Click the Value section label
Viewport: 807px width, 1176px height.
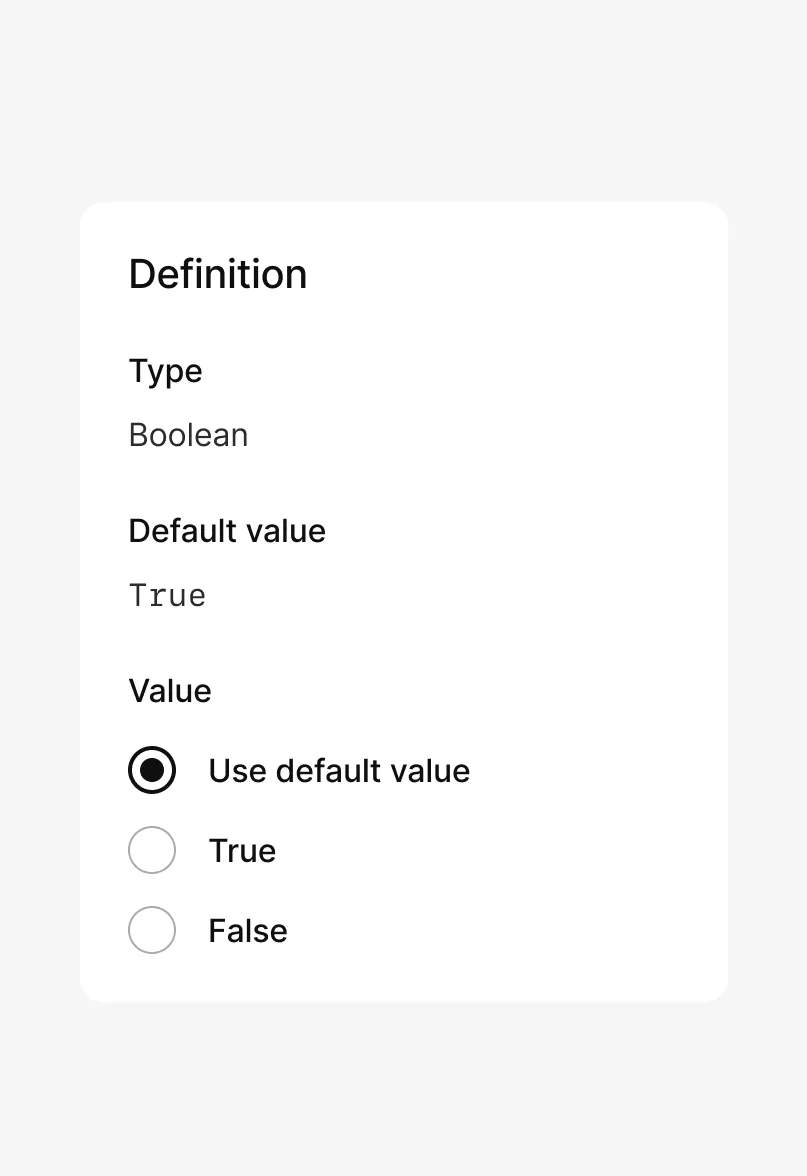pyautogui.click(x=170, y=691)
